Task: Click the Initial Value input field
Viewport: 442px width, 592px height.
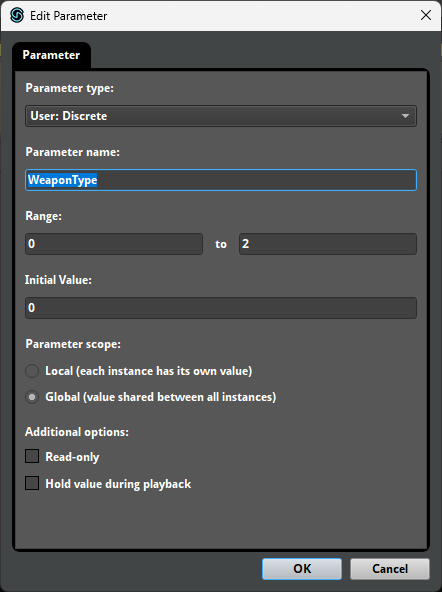Action: tap(221, 308)
